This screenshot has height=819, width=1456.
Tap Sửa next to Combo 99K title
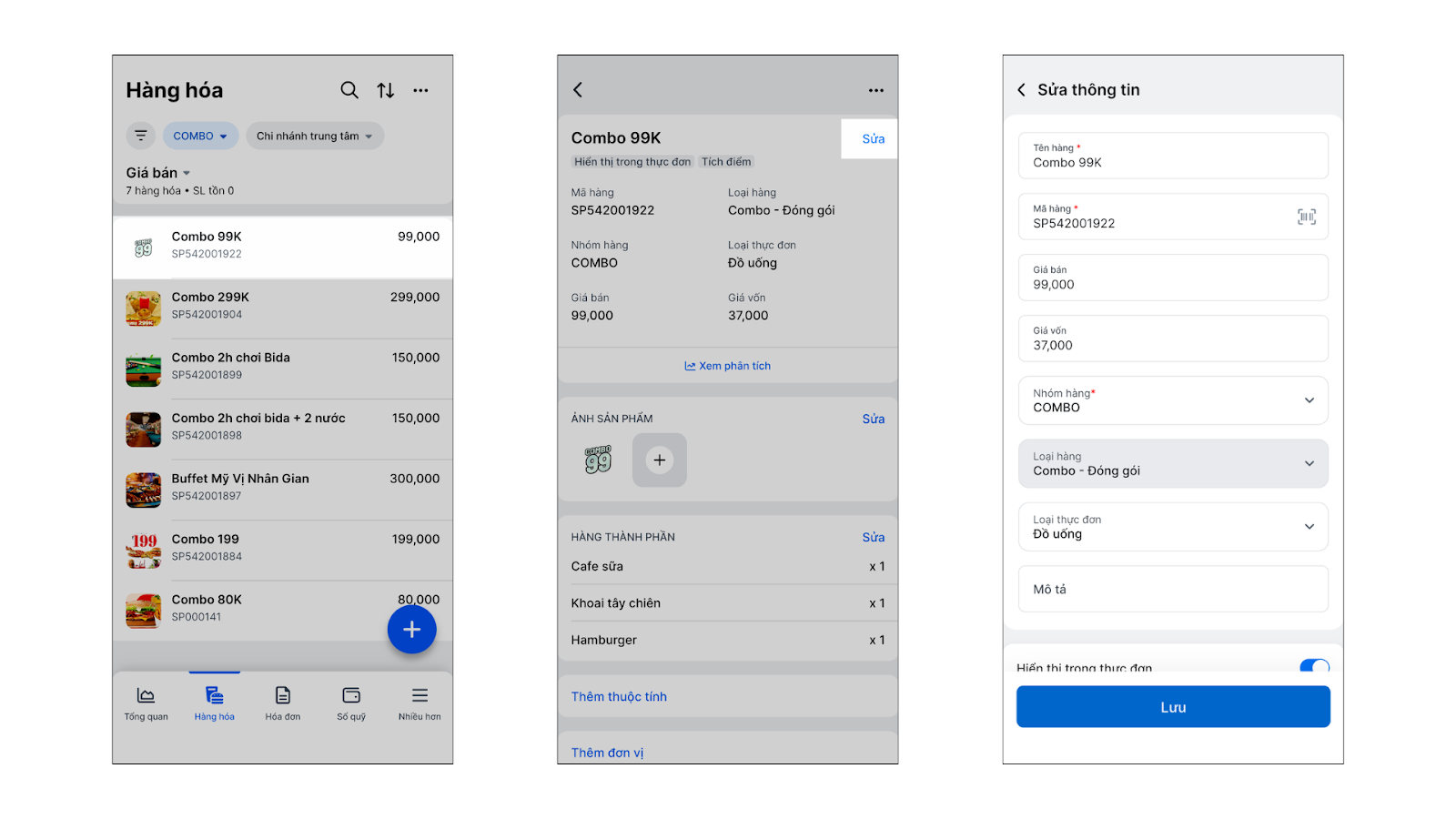click(x=874, y=138)
